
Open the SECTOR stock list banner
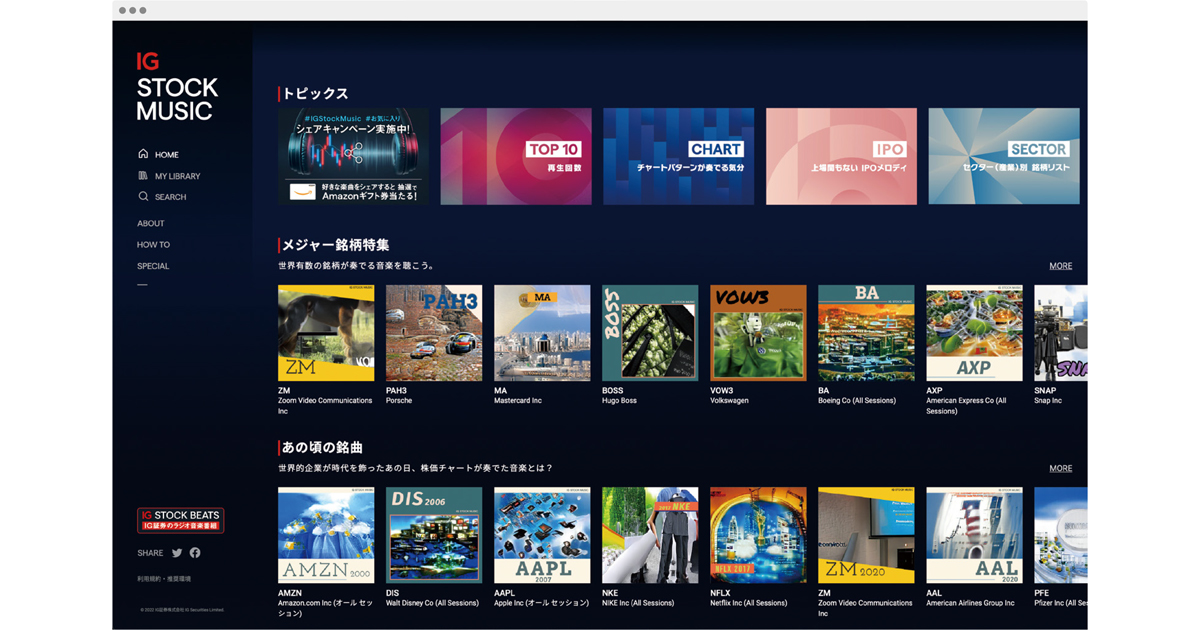point(1004,156)
